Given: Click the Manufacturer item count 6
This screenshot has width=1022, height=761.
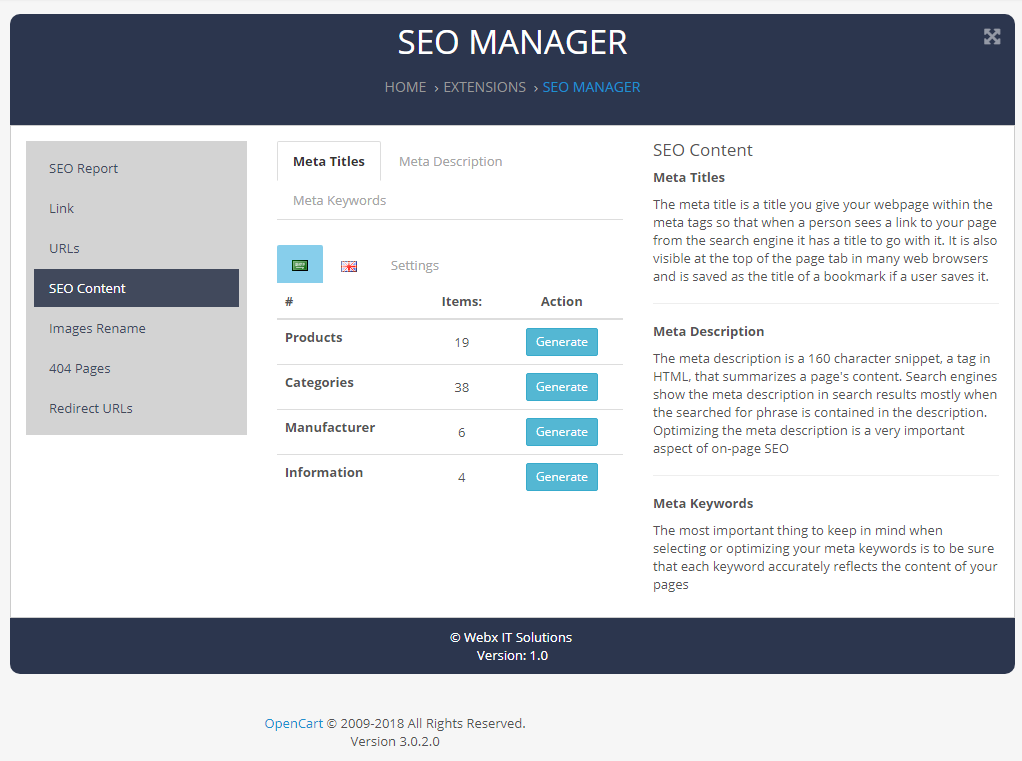Looking at the screenshot, I should click(x=461, y=433).
